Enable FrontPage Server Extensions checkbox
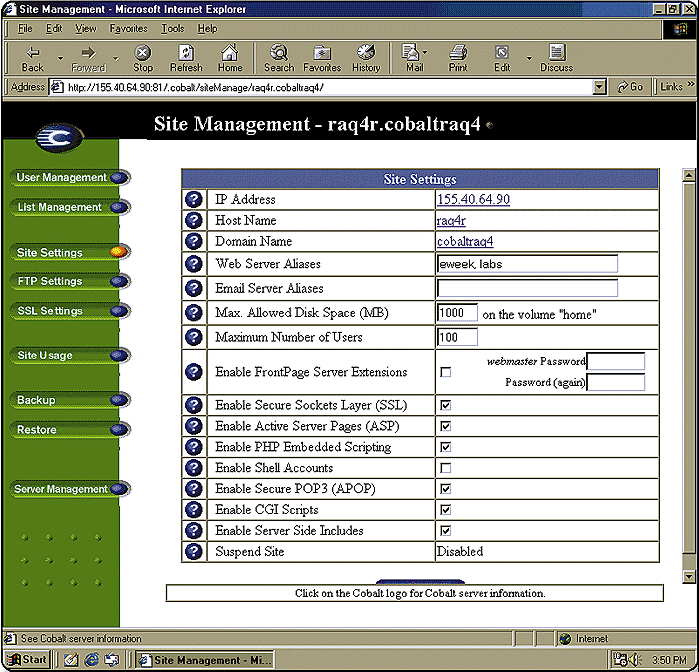This screenshot has height=672, width=699. [x=445, y=372]
